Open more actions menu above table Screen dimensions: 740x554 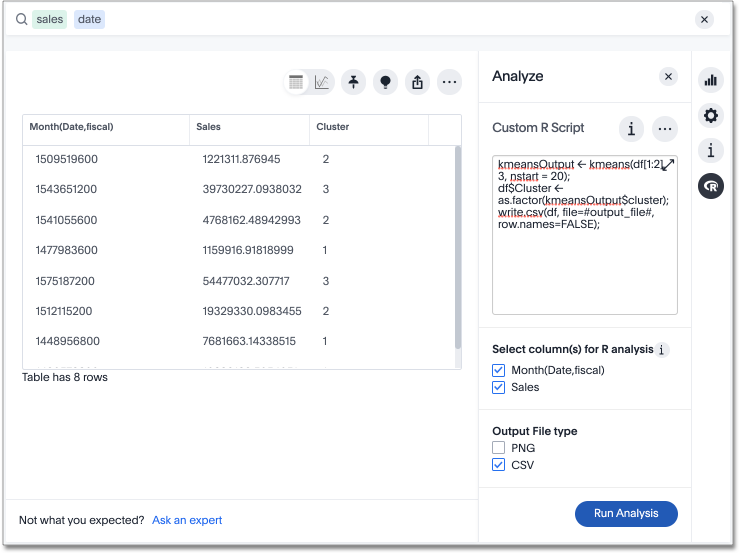click(449, 82)
